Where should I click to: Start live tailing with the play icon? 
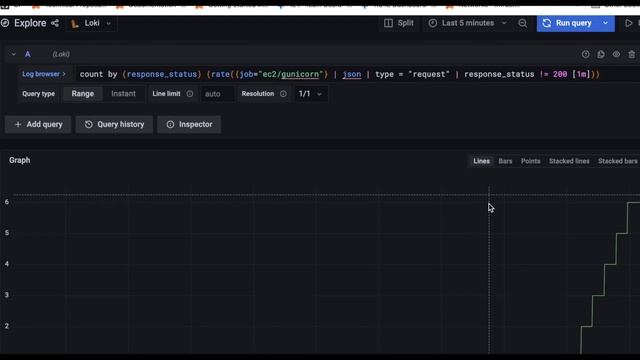pyautogui.click(x=629, y=23)
